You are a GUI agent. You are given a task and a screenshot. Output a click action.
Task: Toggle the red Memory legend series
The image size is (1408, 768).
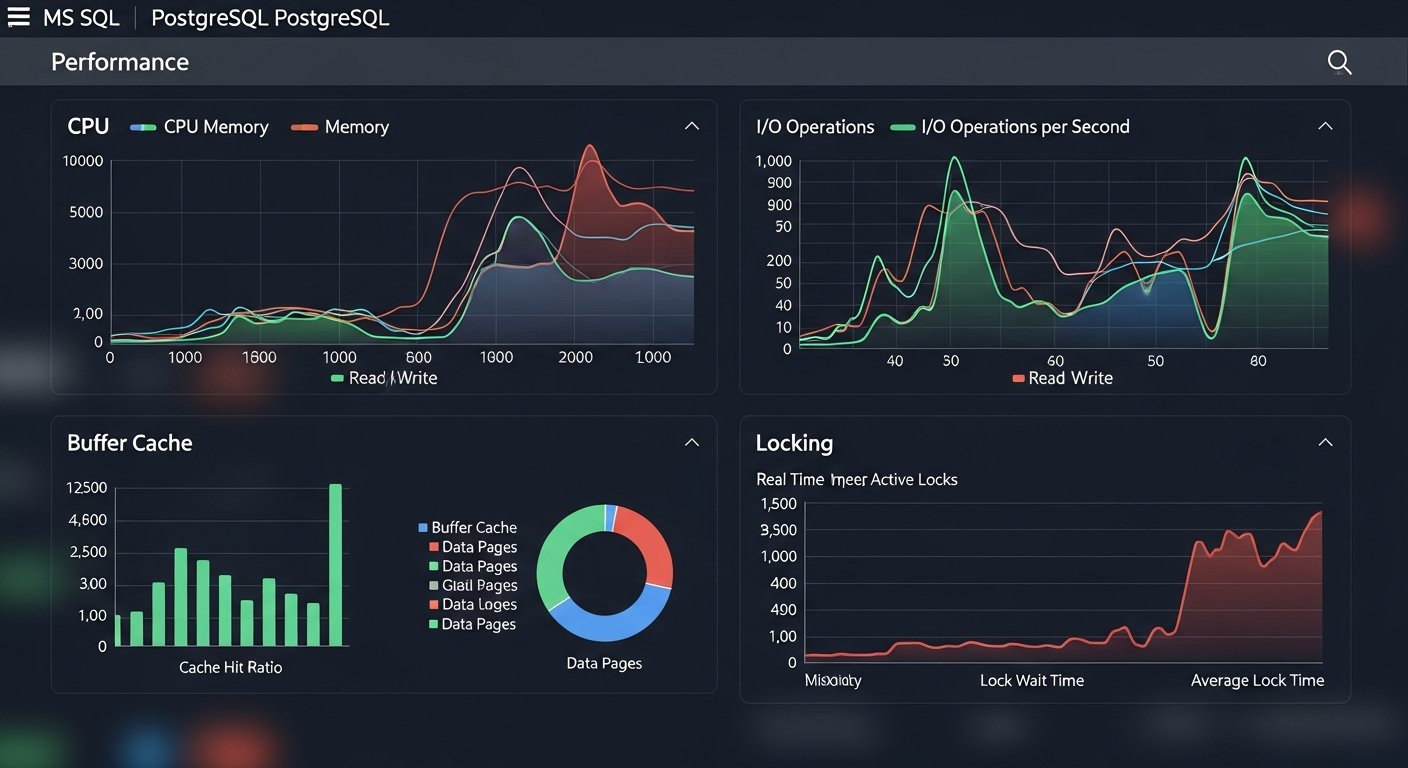[x=340, y=127]
